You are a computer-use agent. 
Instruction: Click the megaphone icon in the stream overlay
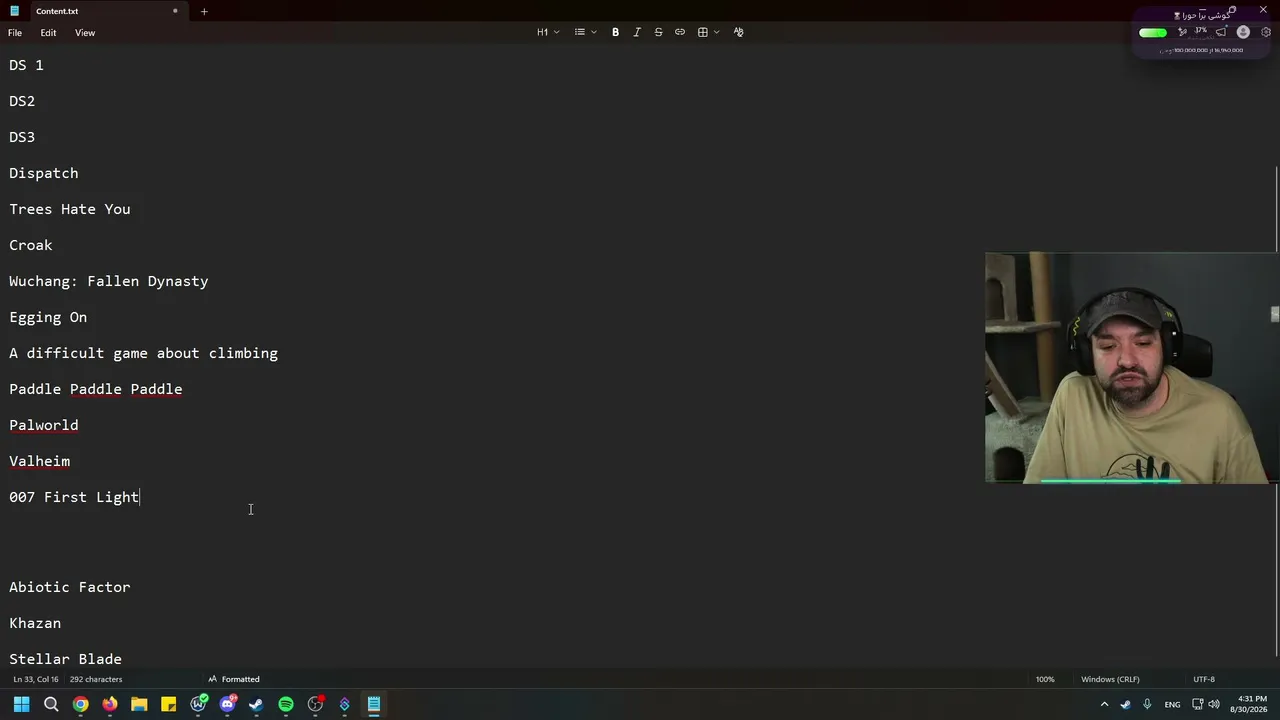pos(1221,32)
